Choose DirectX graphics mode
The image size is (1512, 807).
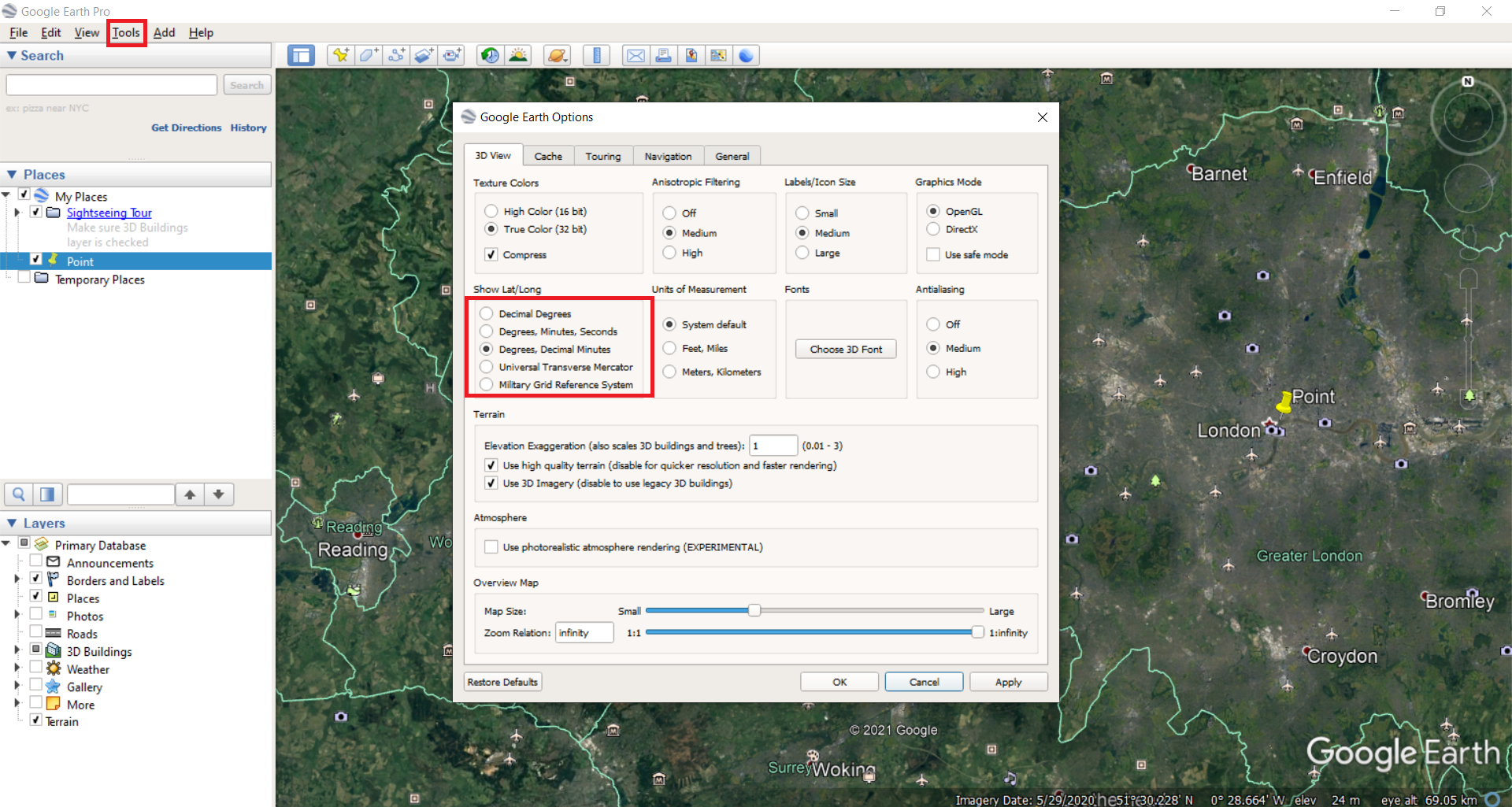(933, 229)
